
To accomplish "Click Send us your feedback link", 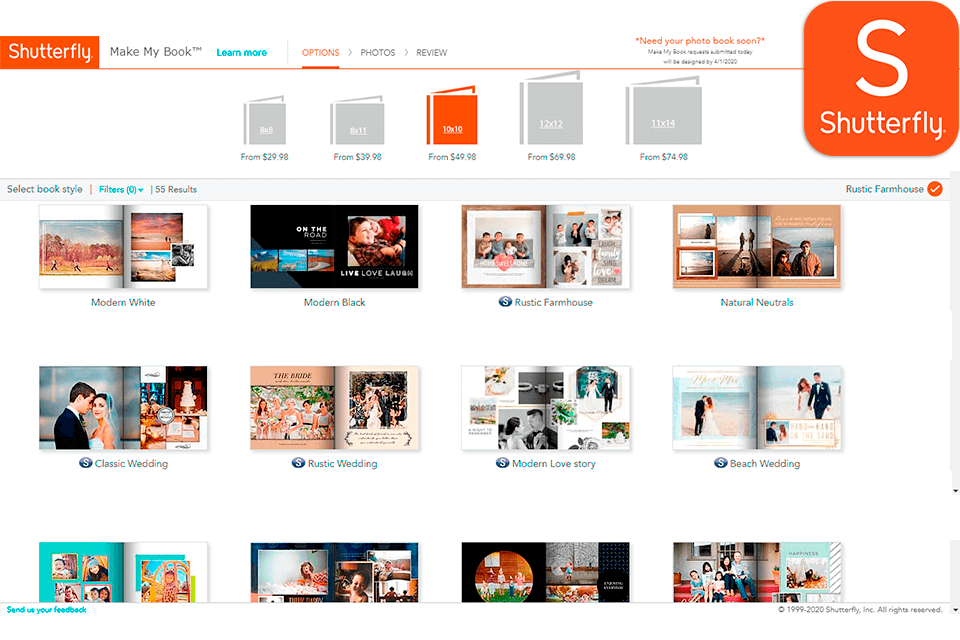I will click(x=47, y=610).
